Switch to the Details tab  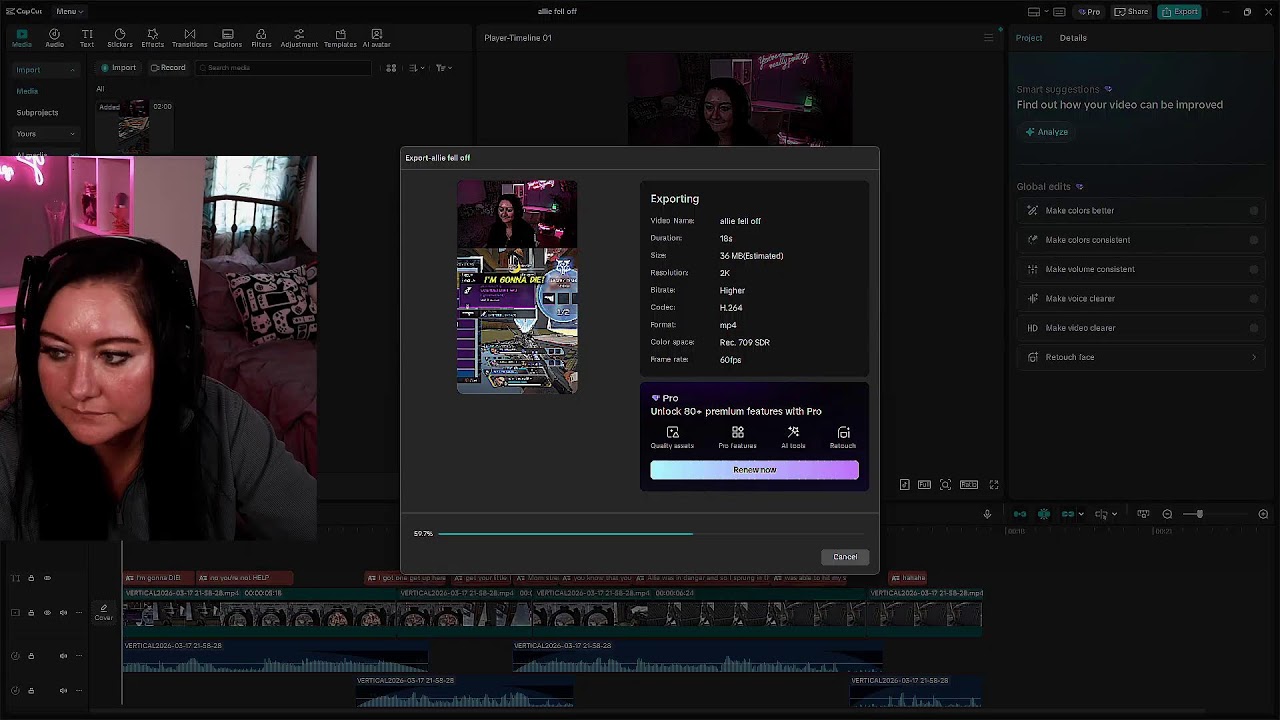[x=1073, y=38]
